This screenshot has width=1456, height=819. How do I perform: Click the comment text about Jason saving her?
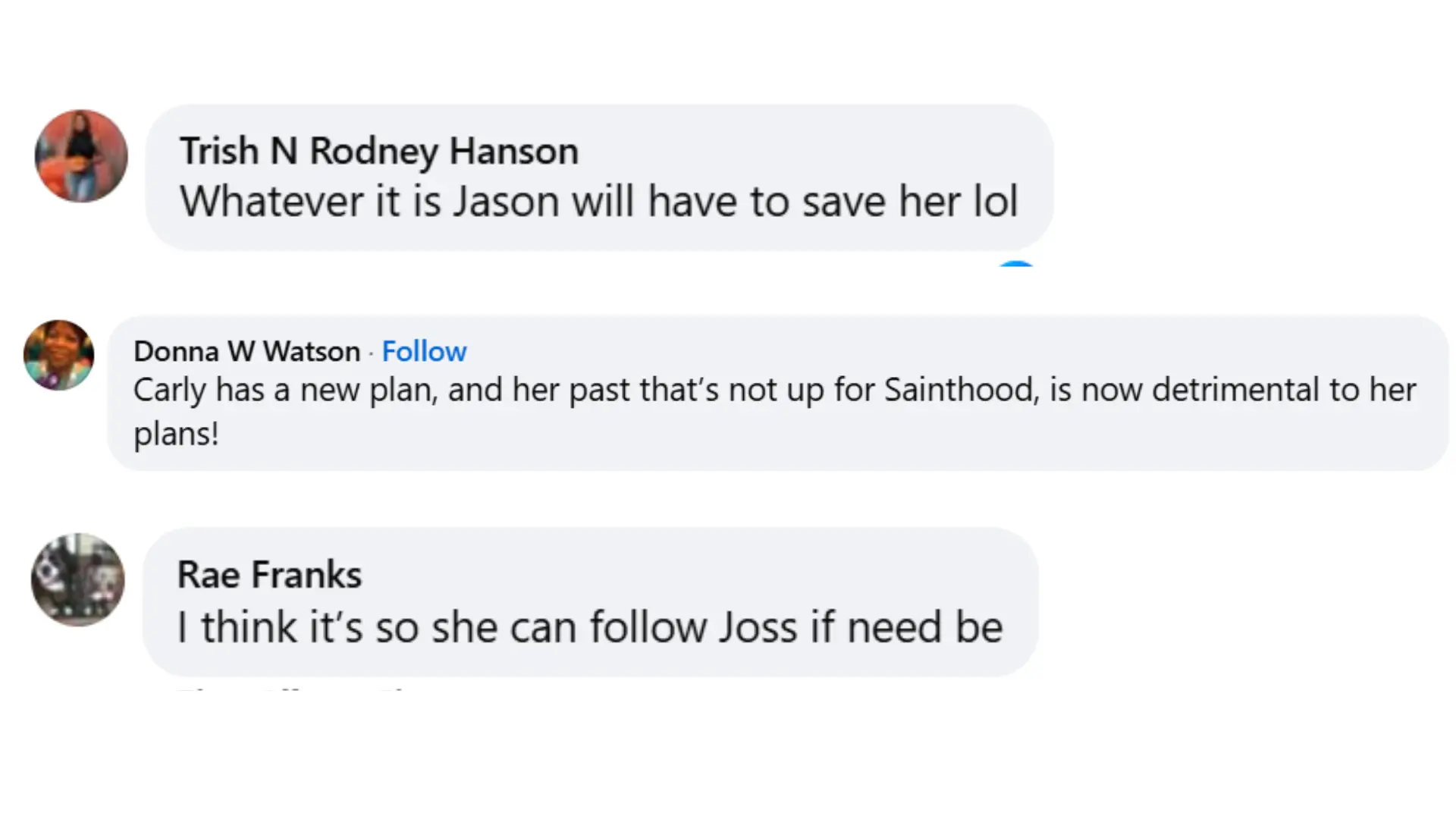pyautogui.click(x=598, y=202)
